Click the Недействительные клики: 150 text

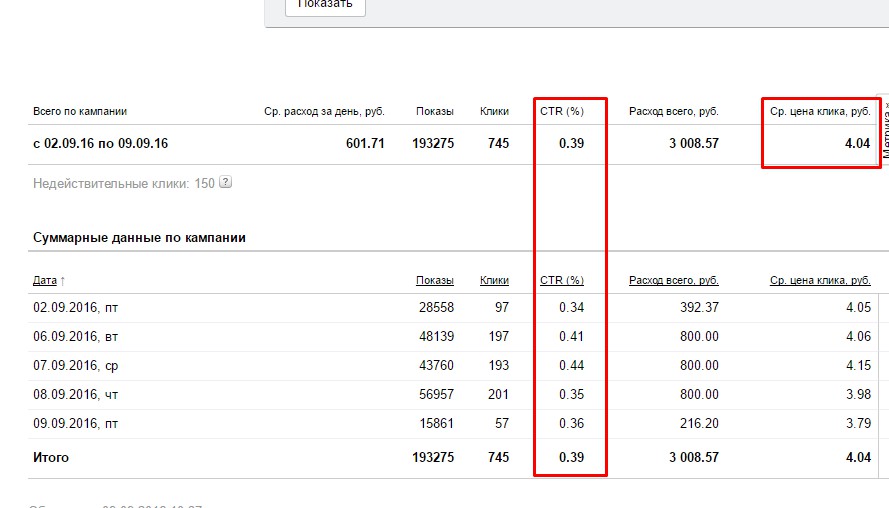pyautogui.click(x=124, y=184)
